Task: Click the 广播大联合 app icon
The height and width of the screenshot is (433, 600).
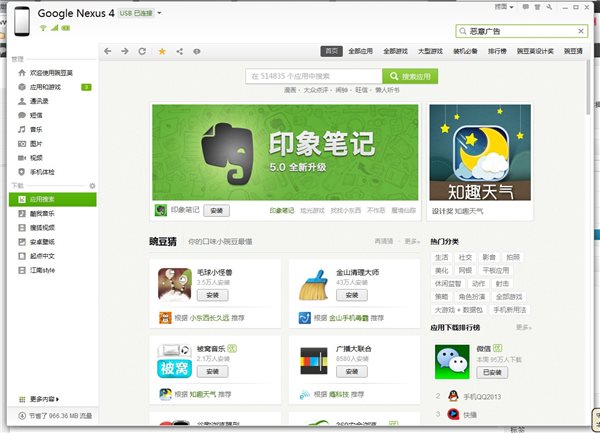Action: click(x=314, y=361)
